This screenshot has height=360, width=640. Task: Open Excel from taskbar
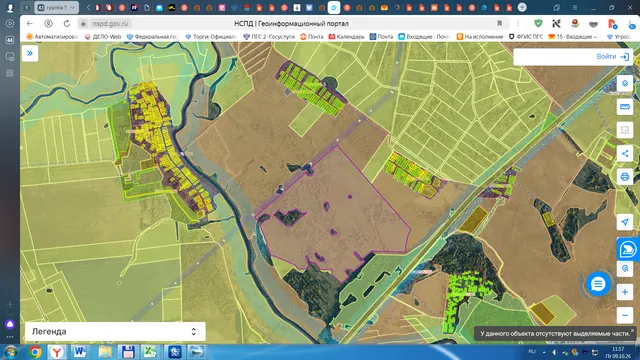150,352
